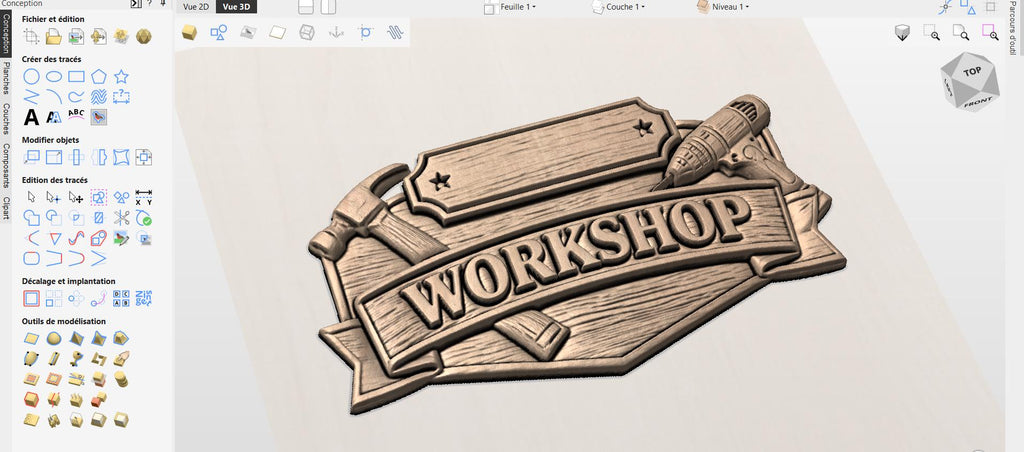Screen dimensions: 1024x452
Task: Click the wavy toolpath lines icon
Action: 394,32
